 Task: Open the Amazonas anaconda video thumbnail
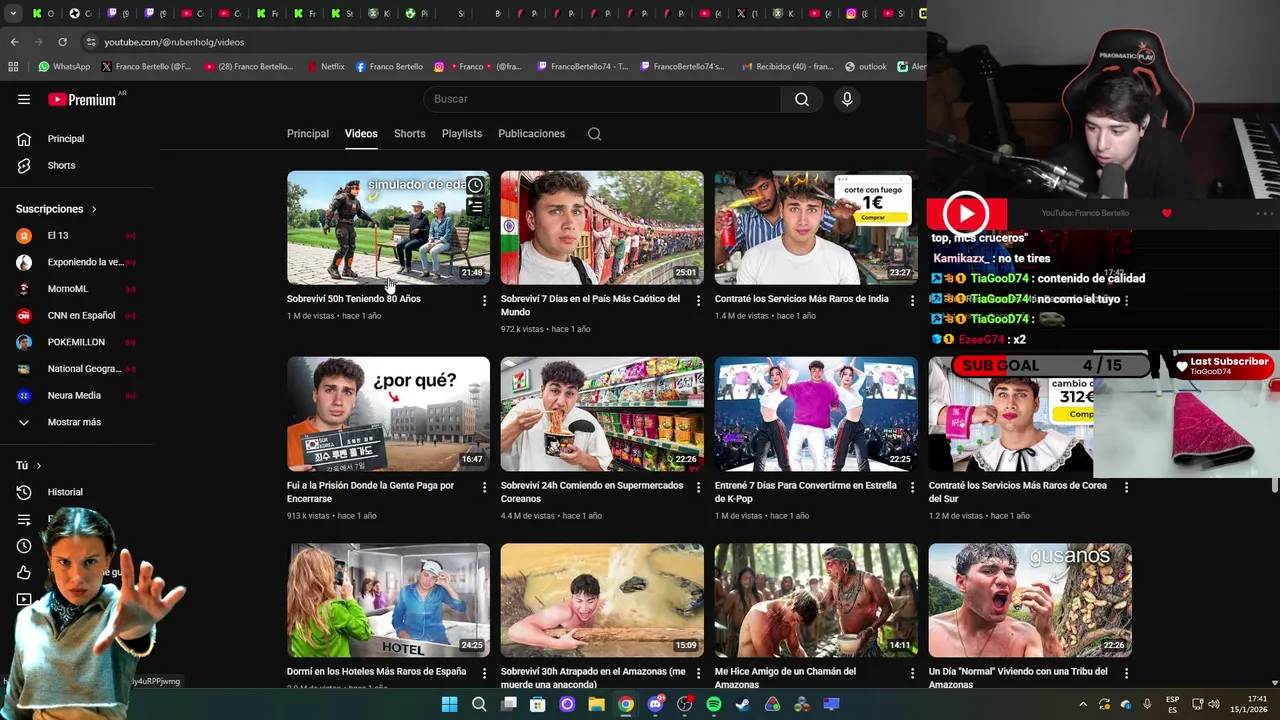[x=602, y=600]
